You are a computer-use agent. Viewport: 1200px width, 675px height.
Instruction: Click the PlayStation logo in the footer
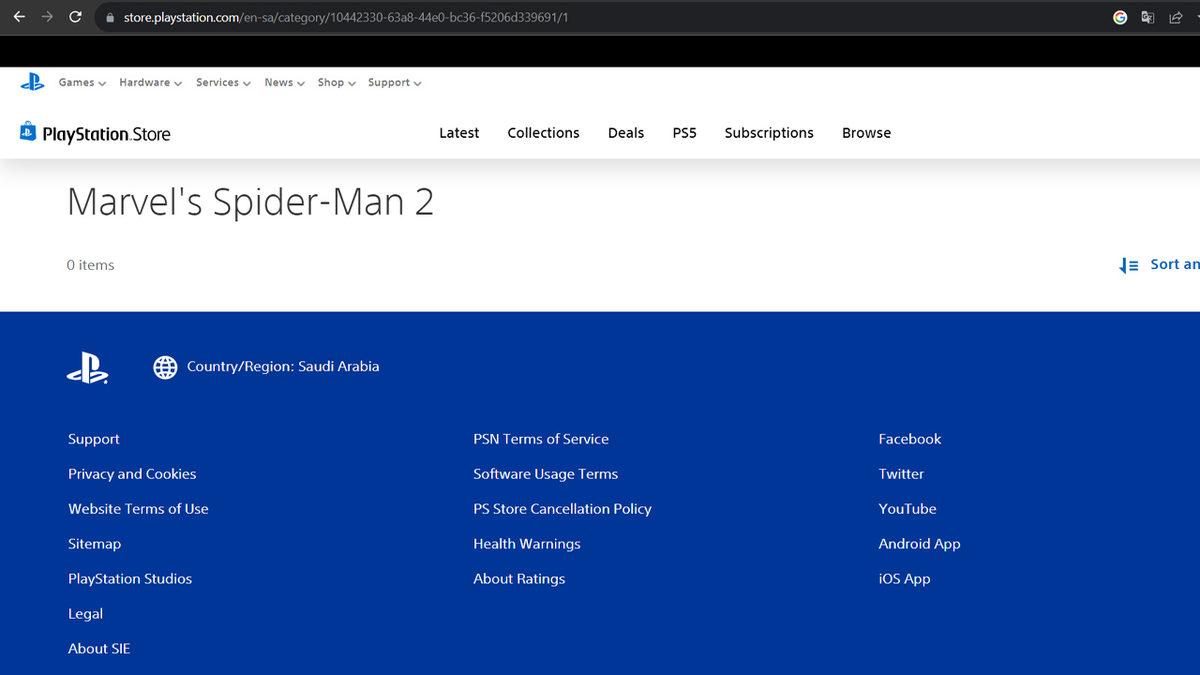tap(88, 368)
